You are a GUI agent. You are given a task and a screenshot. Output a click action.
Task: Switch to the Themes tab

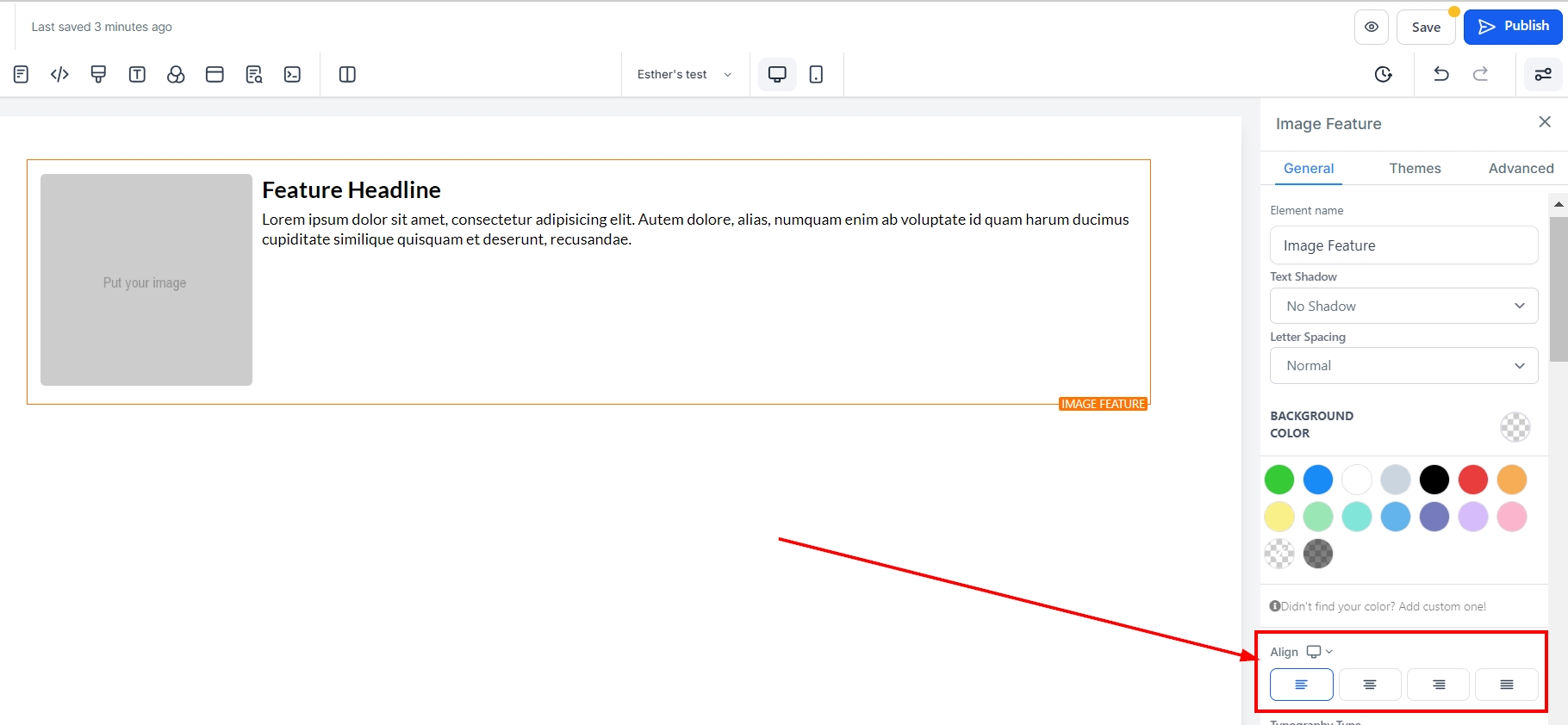tap(1415, 169)
